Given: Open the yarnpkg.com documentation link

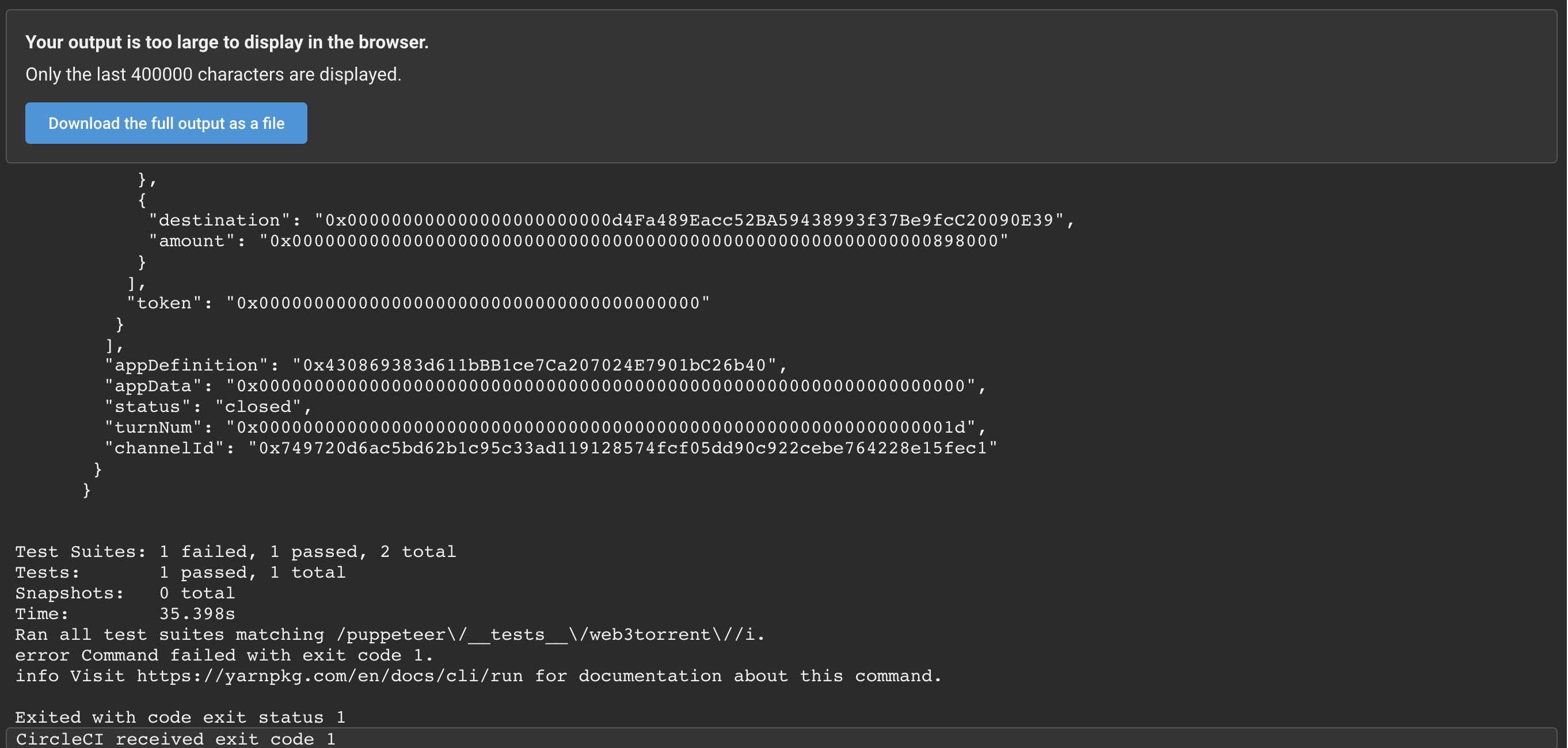Looking at the screenshot, I should [329, 676].
